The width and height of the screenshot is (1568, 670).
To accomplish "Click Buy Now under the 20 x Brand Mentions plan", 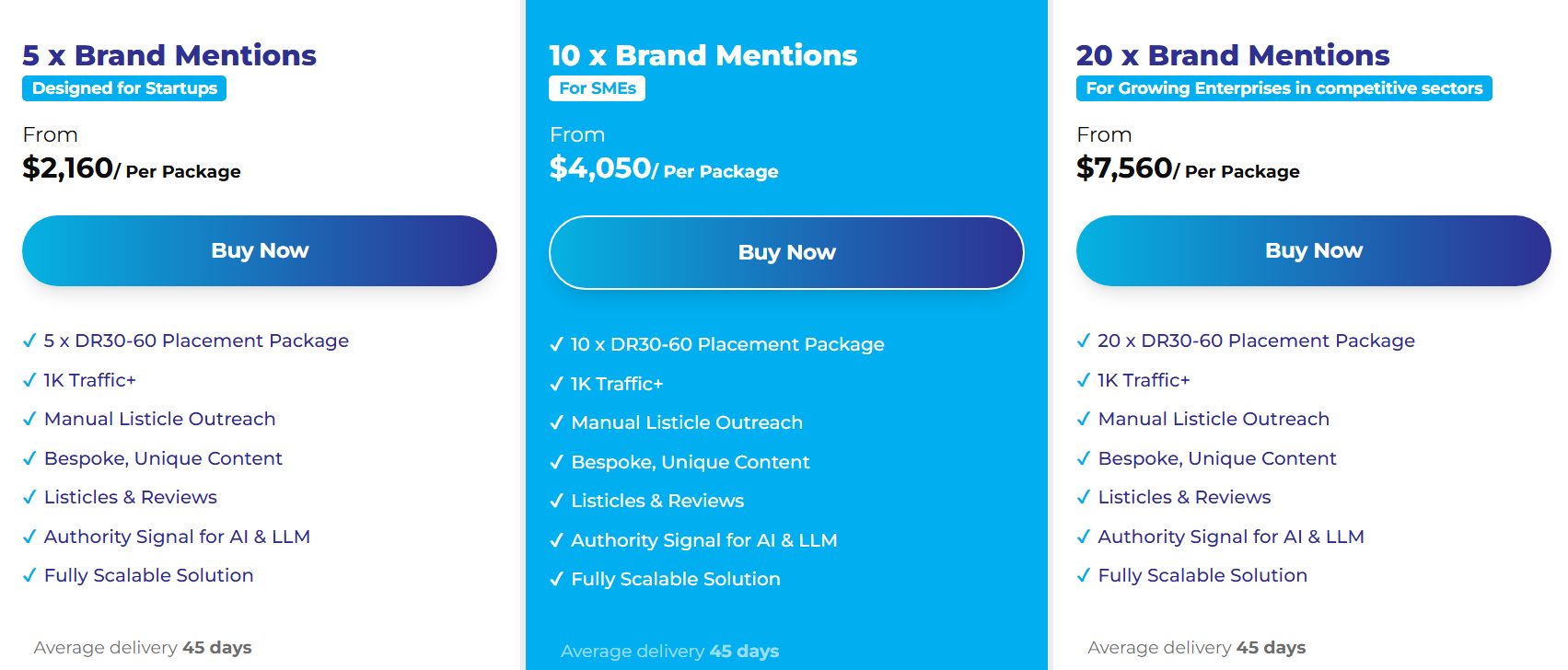I will (x=1314, y=250).
